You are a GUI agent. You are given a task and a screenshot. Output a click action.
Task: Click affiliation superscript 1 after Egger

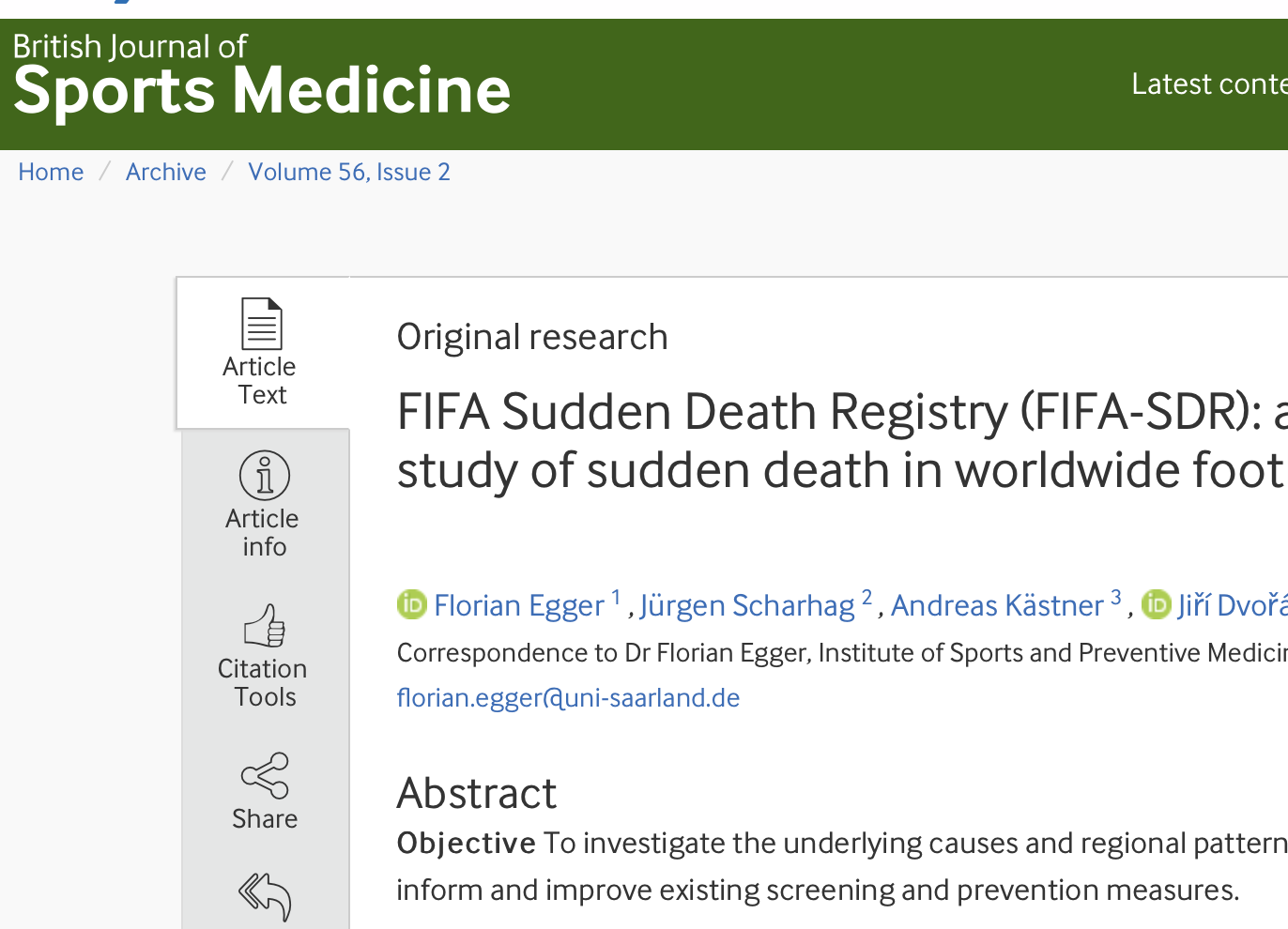(x=616, y=598)
